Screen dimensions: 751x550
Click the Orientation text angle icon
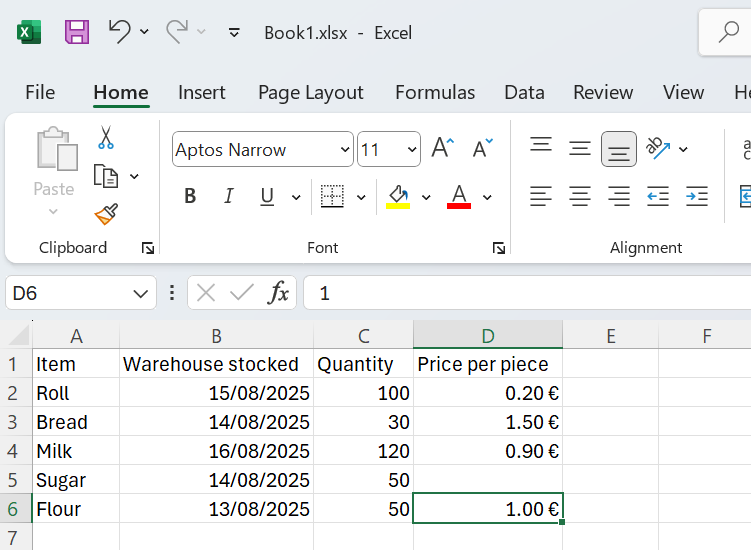(x=658, y=148)
